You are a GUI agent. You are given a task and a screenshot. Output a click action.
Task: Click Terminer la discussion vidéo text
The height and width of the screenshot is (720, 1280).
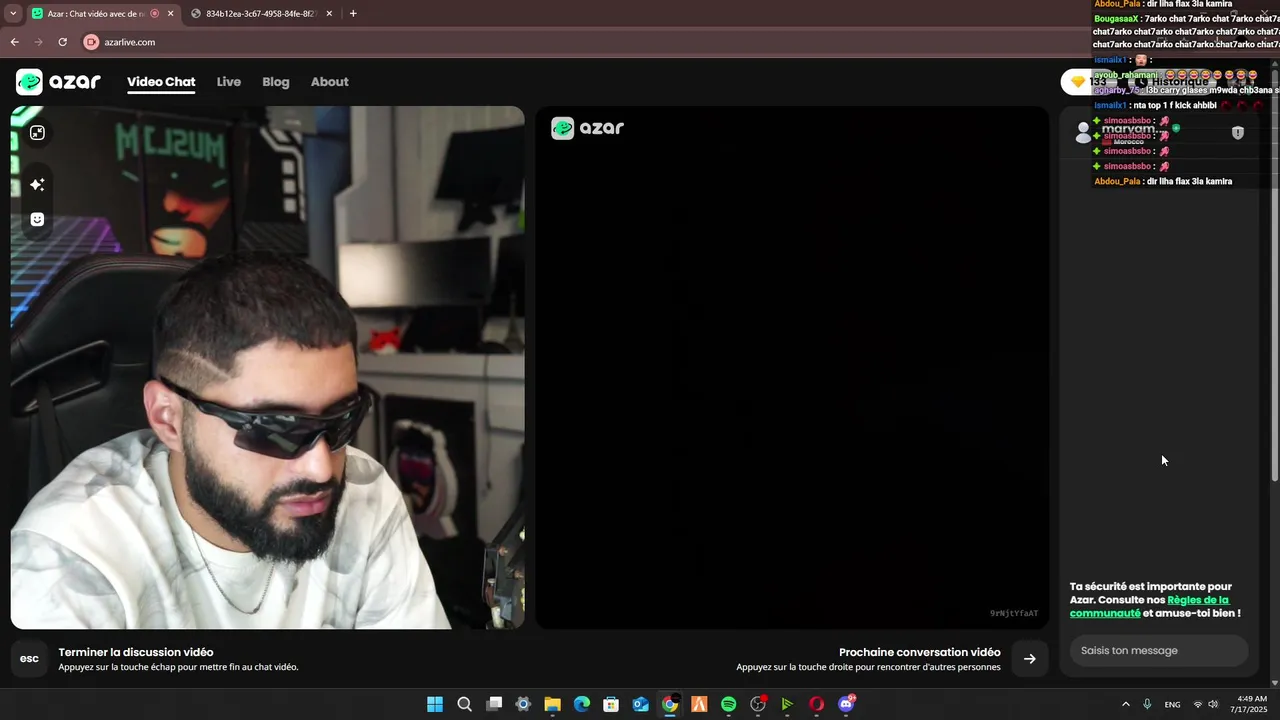click(136, 652)
